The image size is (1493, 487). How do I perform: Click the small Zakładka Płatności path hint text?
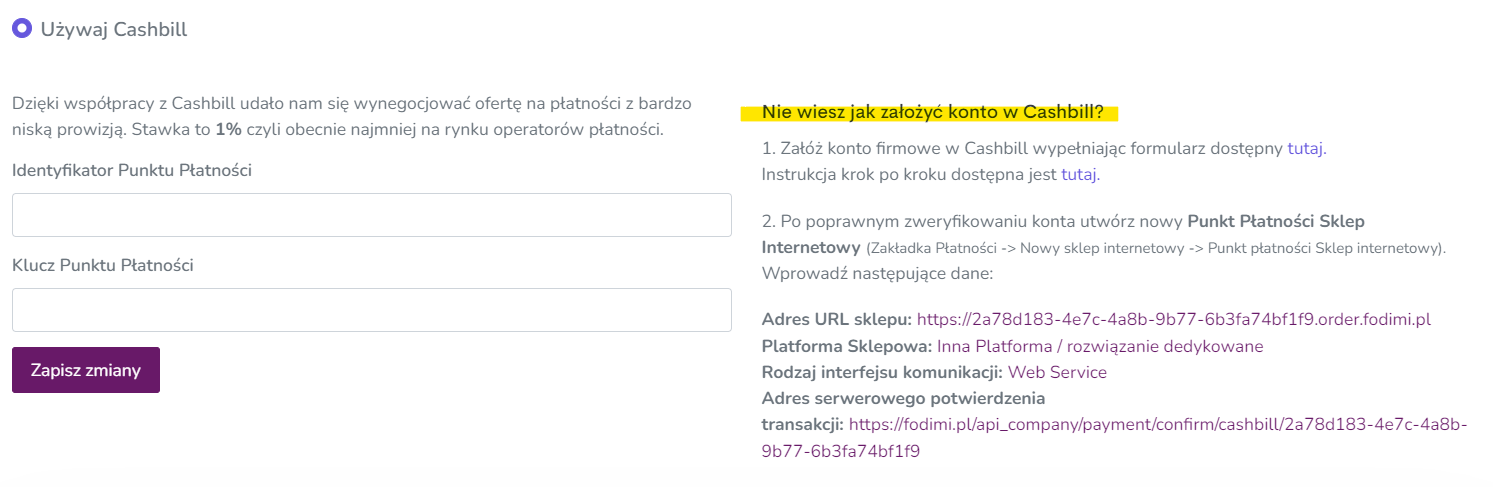[1156, 247]
